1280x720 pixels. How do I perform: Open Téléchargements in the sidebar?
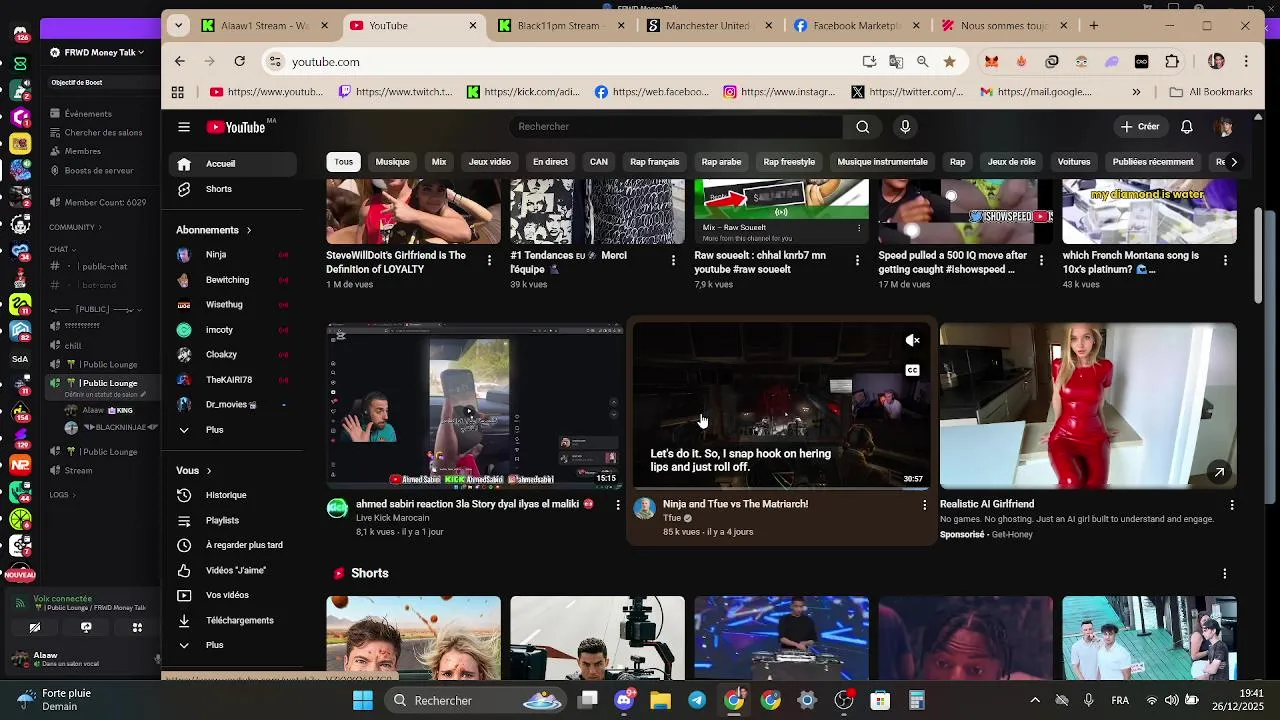pyautogui.click(x=239, y=620)
